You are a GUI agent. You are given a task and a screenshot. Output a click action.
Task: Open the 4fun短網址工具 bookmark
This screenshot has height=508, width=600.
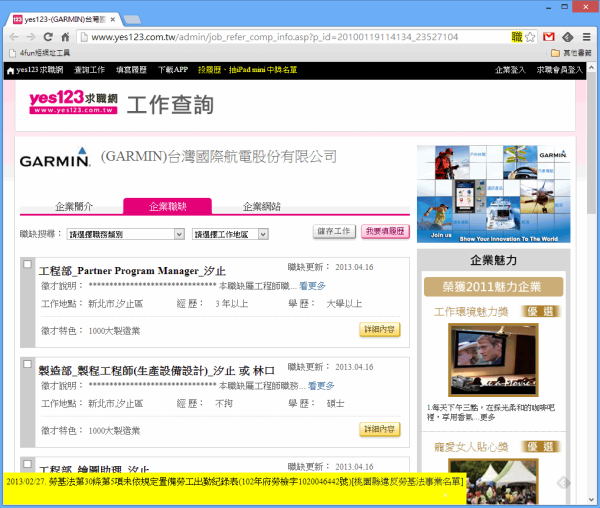pos(39,53)
